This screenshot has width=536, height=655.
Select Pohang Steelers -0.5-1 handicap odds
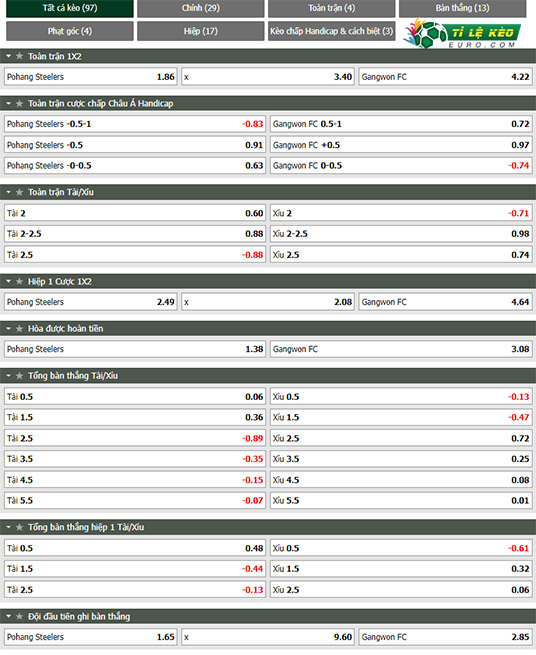click(135, 124)
